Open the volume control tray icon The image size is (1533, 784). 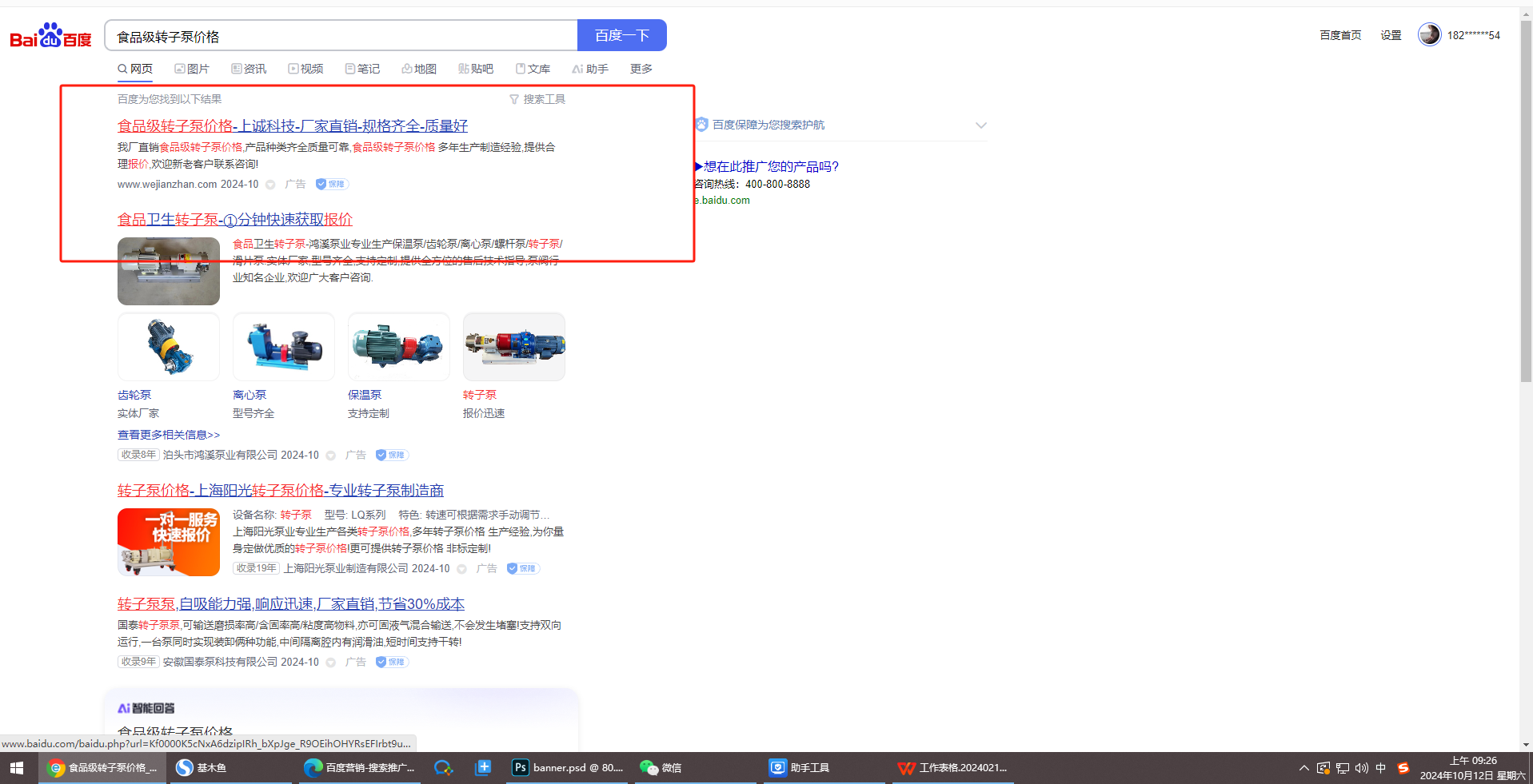(1362, 768)
